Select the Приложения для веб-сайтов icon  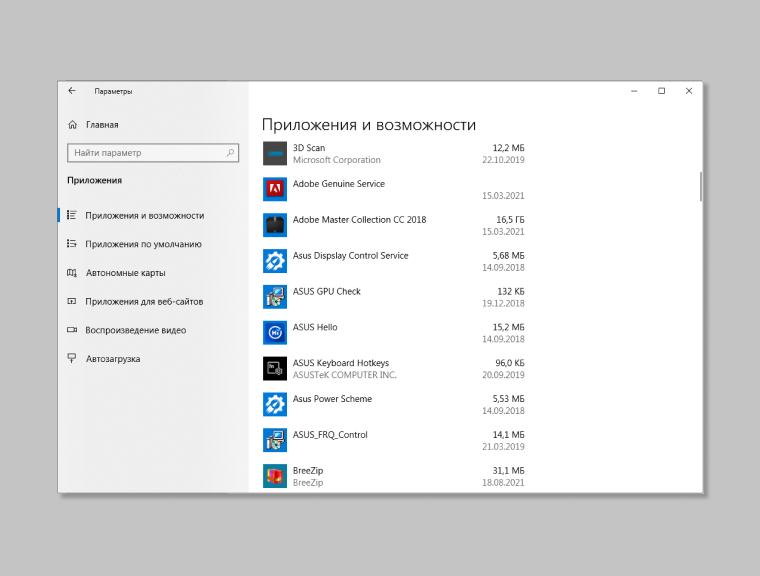(x=72, y=301)
